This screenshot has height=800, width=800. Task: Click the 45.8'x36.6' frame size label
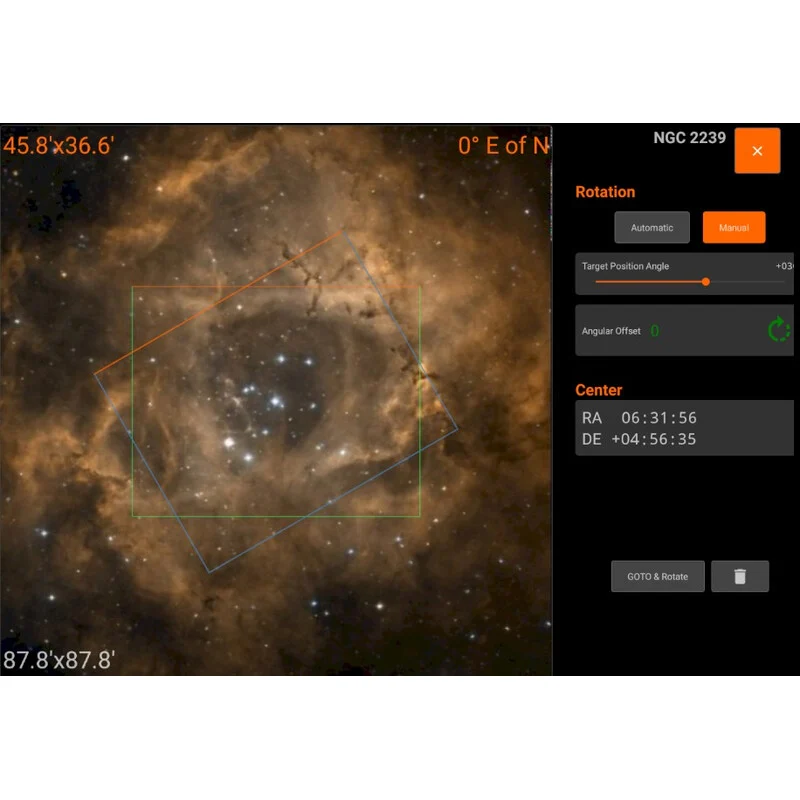(x=59, y=146)
